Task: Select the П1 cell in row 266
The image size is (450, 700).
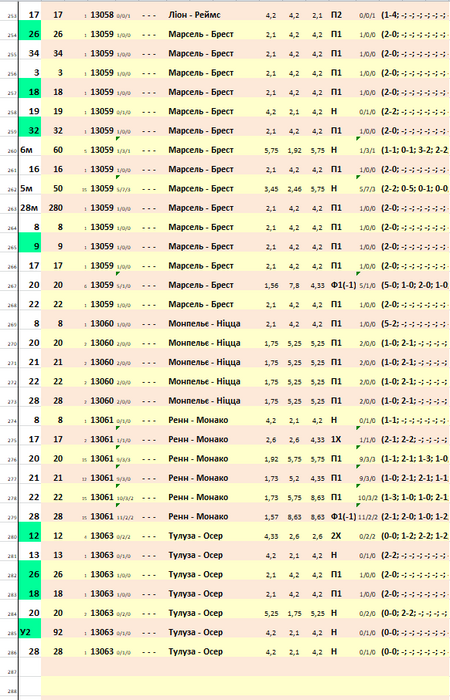Action: [336, 266]
